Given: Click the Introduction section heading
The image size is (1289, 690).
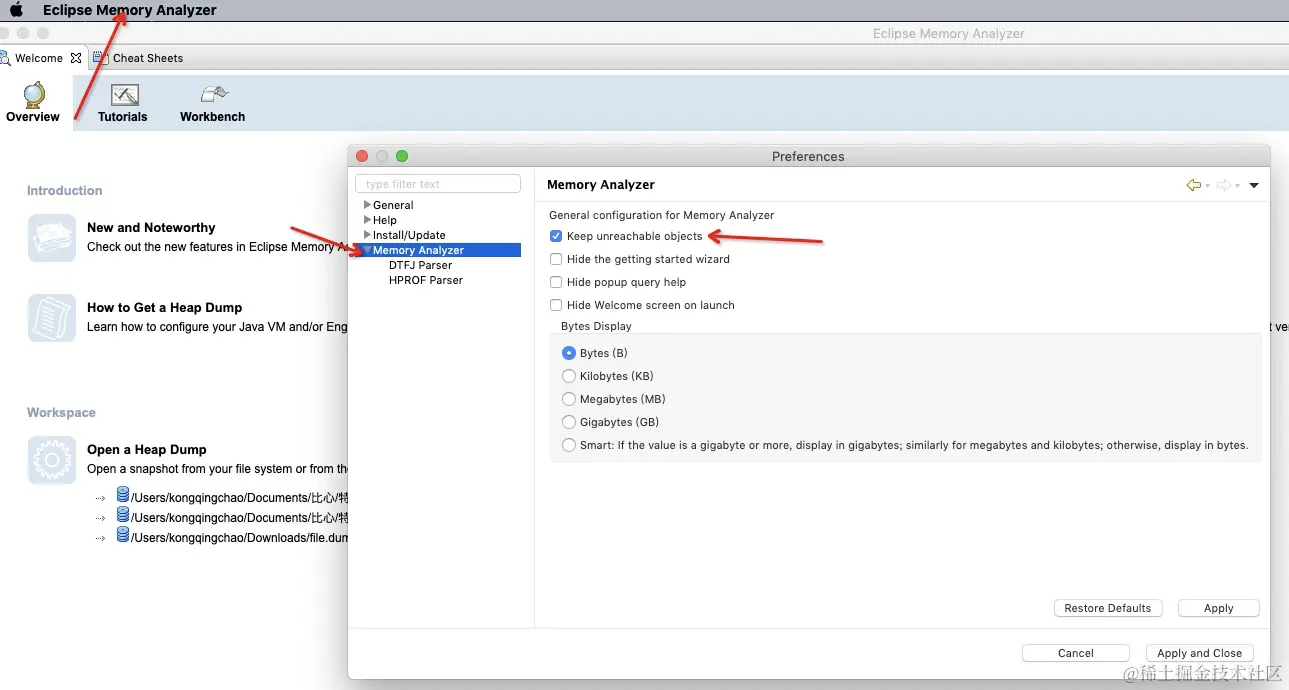Looking at the screenshot, I should pos(65,190).
